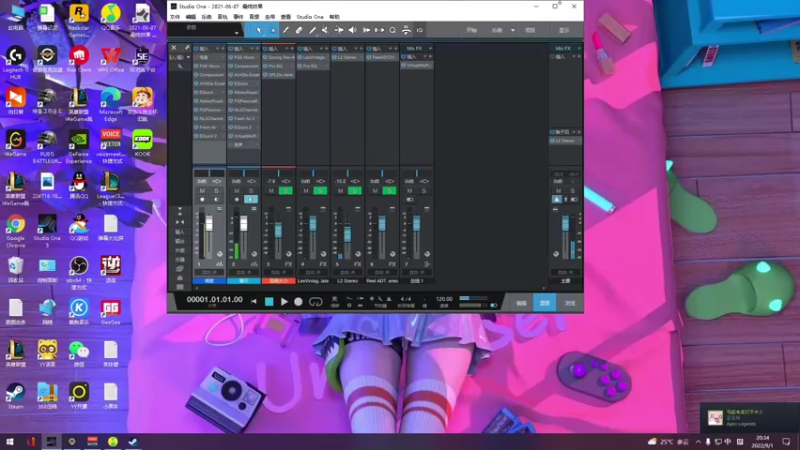Screen dimensions: 800x450
Task: Click the channel 3 volume fader
Action: [x=278, y=230]
